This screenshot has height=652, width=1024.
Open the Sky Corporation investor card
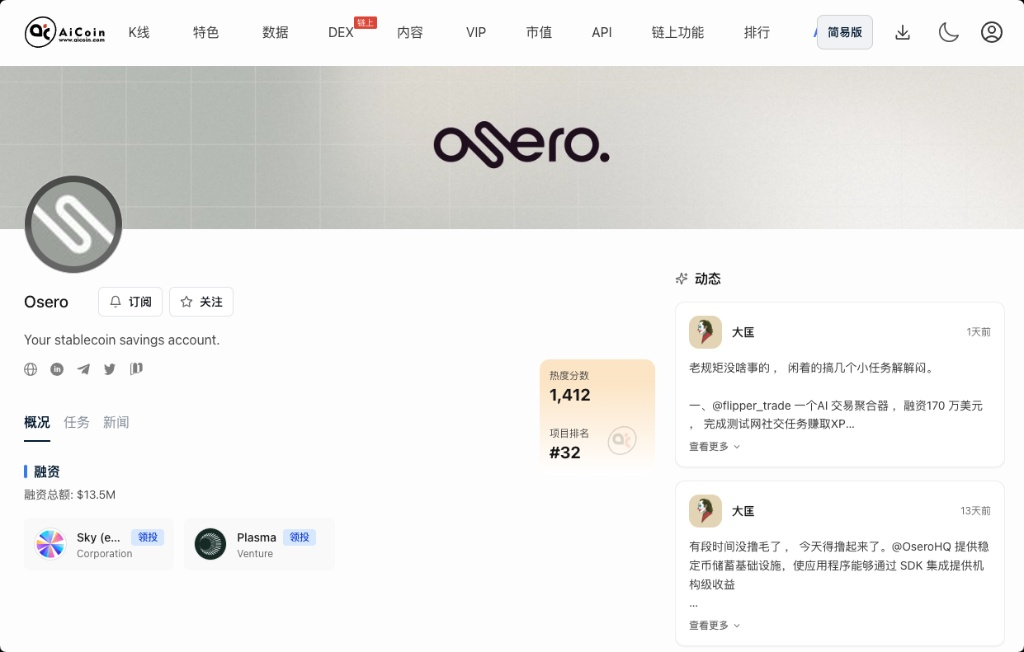coord(99,544)
